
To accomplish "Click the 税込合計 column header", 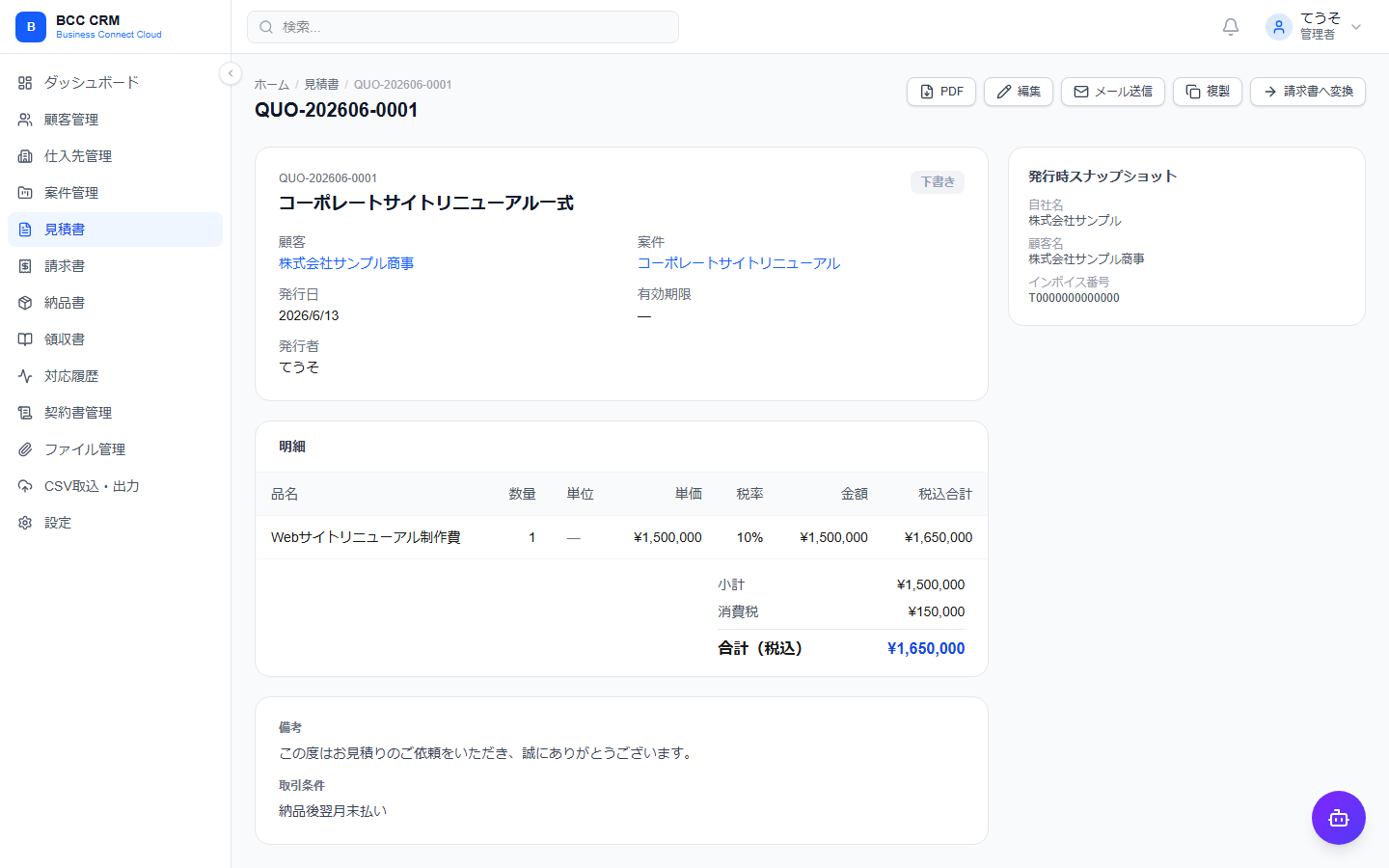I will [x=945, y=494].
